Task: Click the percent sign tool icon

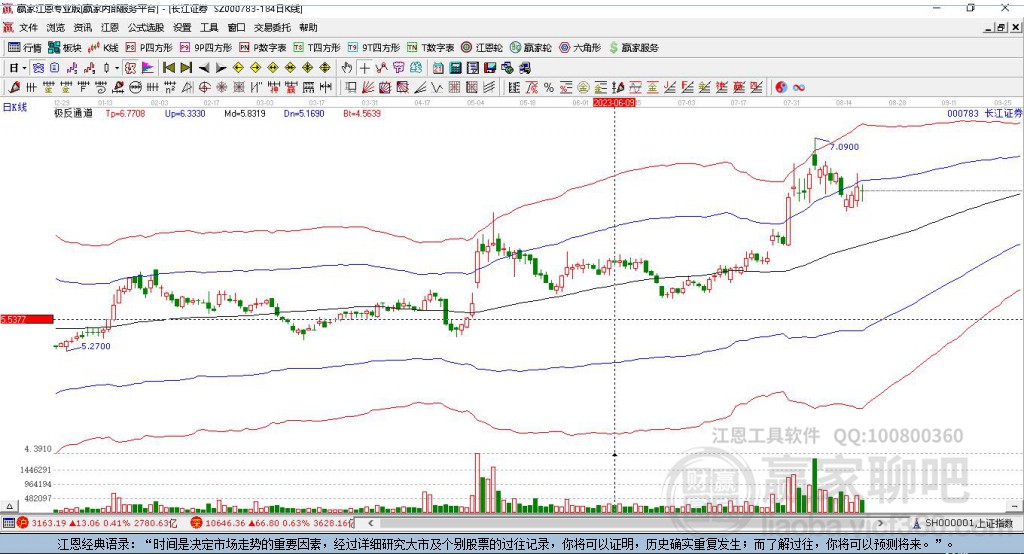Action: tap(549, 88)
